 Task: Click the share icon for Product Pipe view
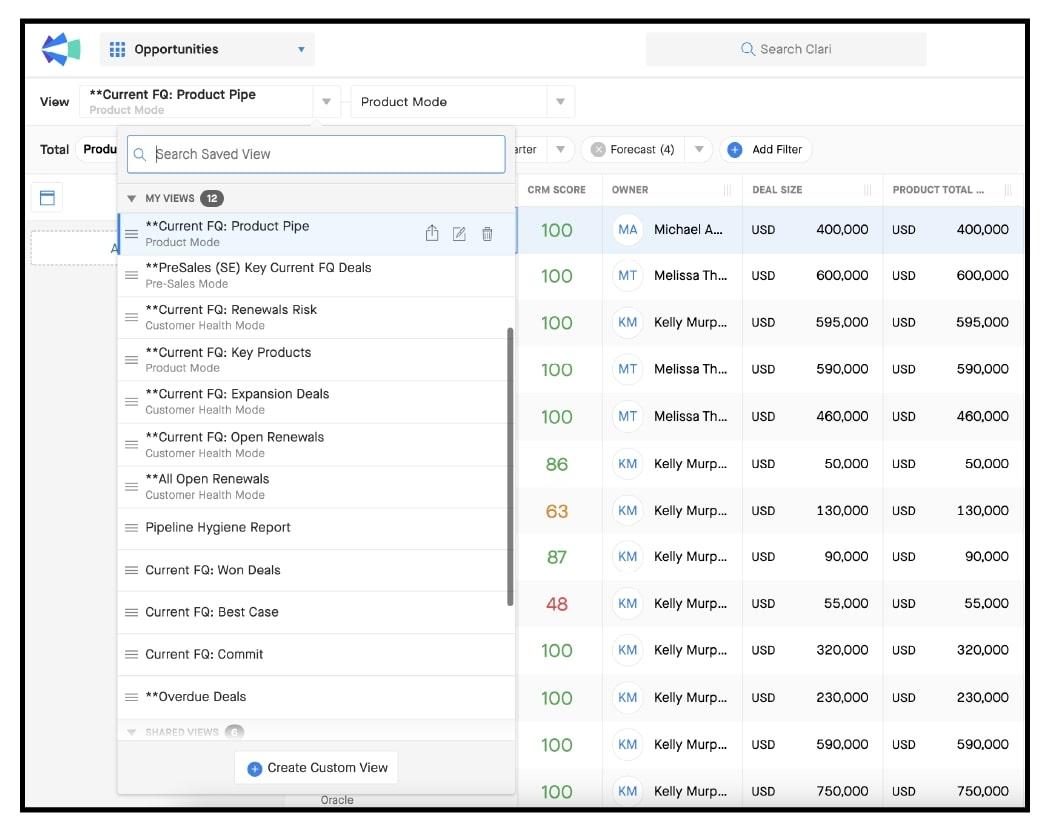(x=432, y=234)
